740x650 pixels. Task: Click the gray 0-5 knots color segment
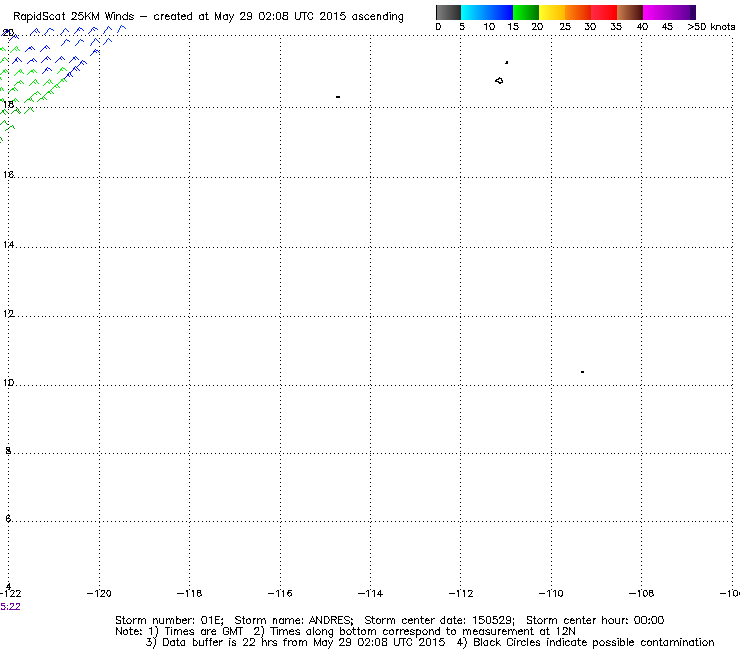448,12
